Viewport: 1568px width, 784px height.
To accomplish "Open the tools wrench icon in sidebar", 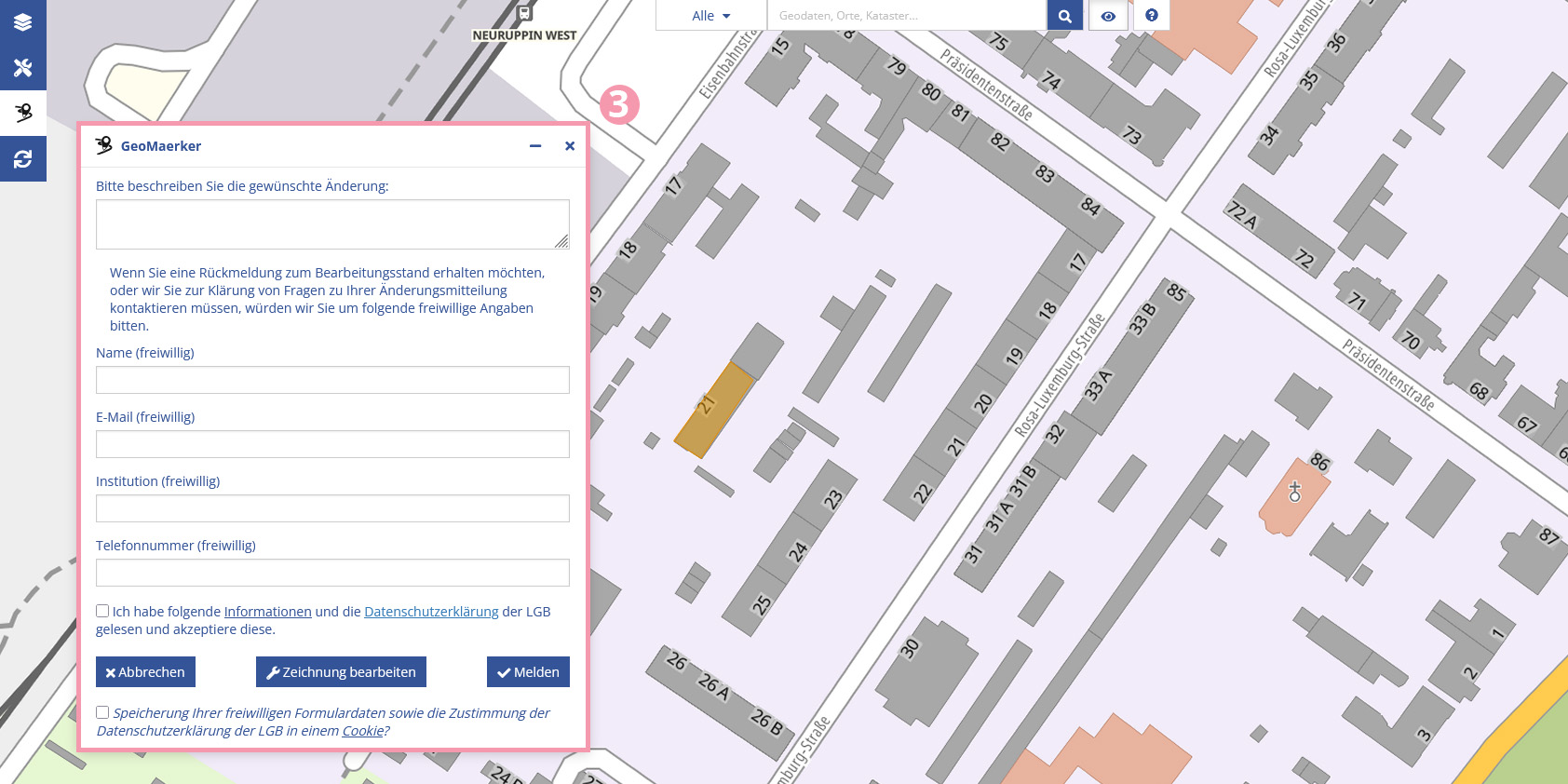I will [x=23, y=68].
